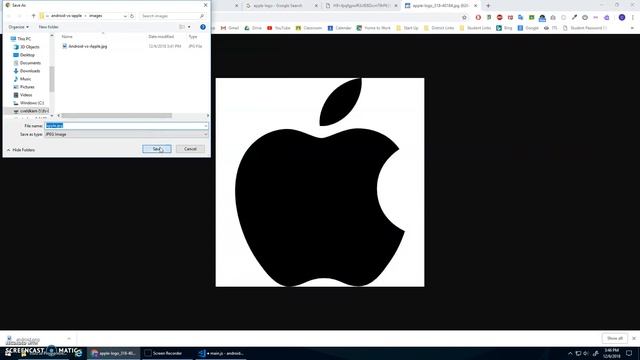Show hidden system tray icons

pos(570,353)
